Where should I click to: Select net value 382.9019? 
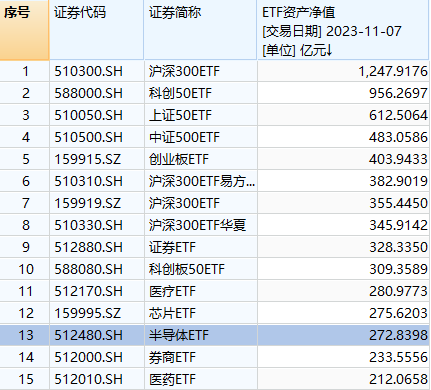pyautogui.click(x=343, y=181)
